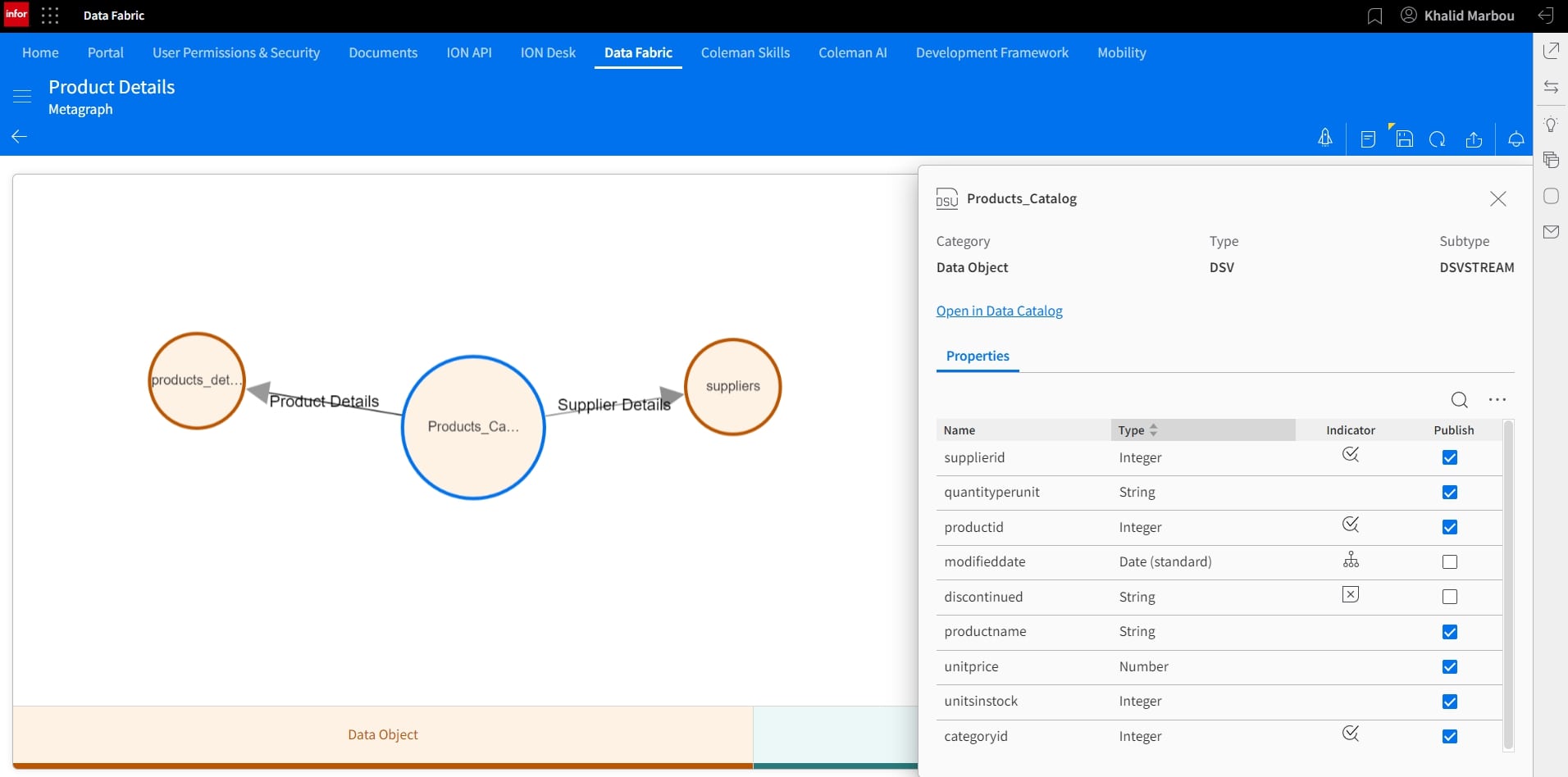Select the unitprice property row name
The height and width of the screenshot is (777, 1568).
[x=971, y=666]
